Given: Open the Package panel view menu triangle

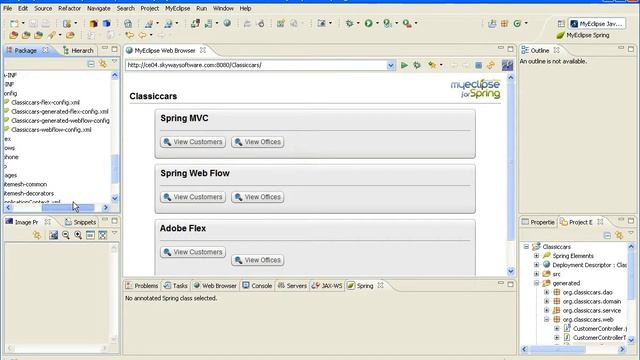Looking at the screenshot, I should tap(114, 62).
